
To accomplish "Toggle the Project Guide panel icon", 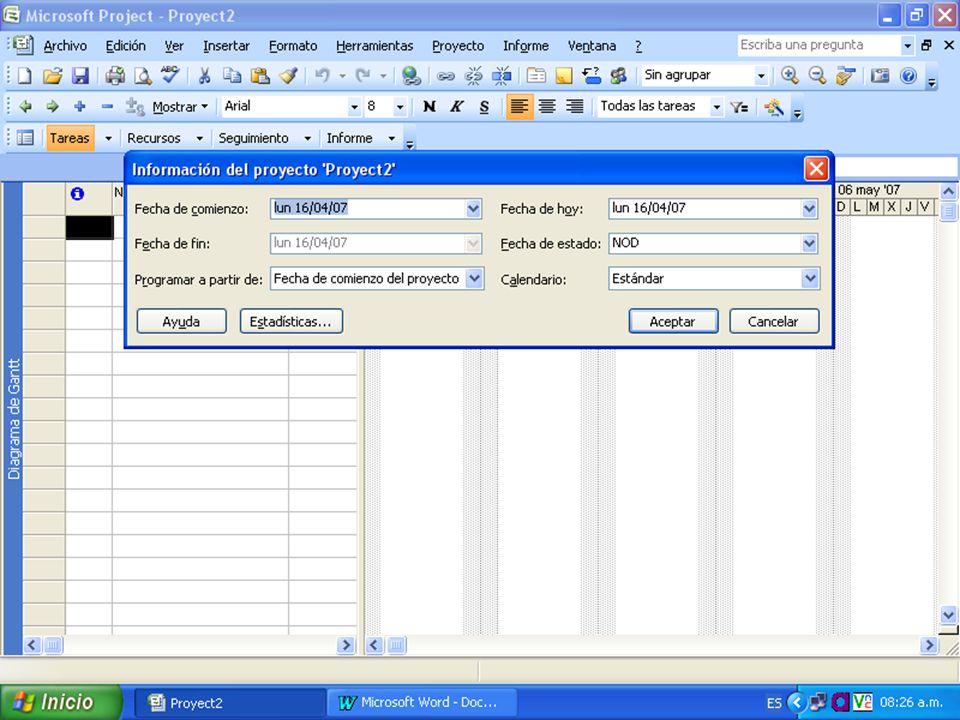I will click(x=25, y=138).
